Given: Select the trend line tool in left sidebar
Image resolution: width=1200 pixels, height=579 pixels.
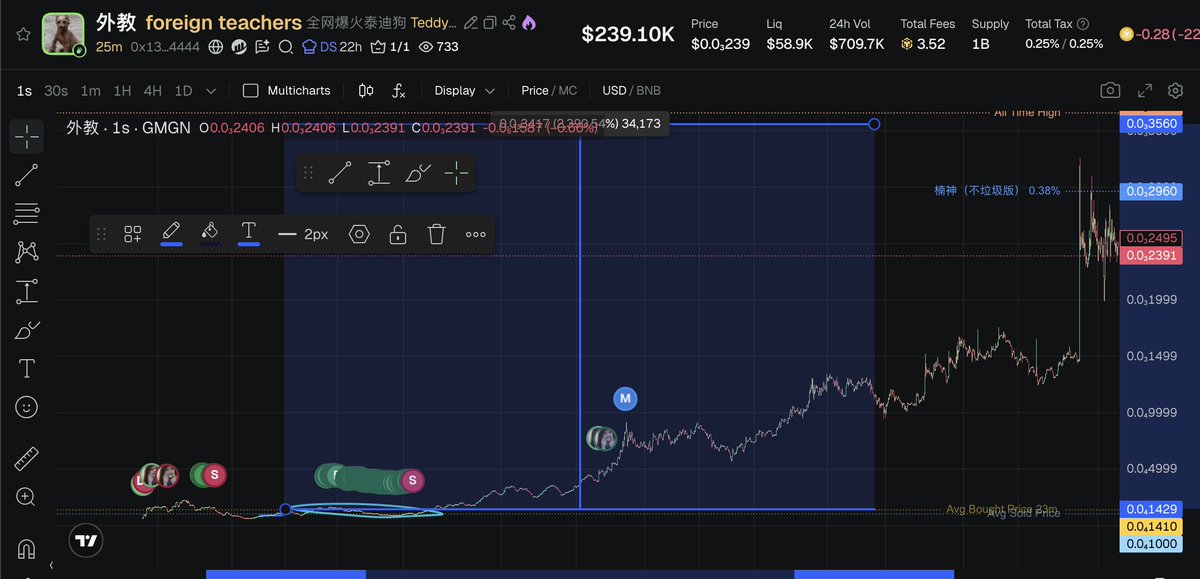Looking at the screenshot, I should click(x=26, y=175).
